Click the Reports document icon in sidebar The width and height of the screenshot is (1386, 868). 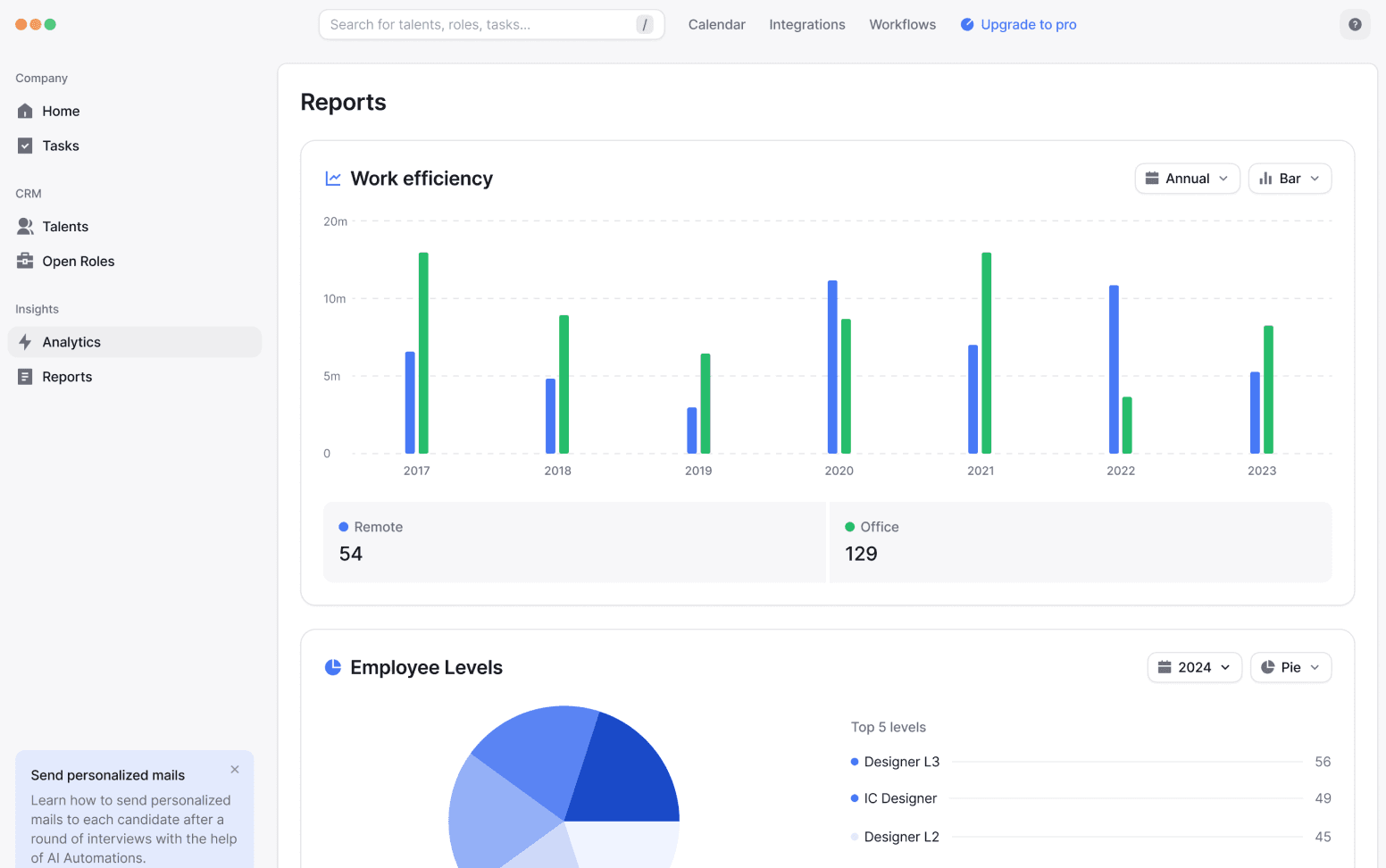[25, 377]
